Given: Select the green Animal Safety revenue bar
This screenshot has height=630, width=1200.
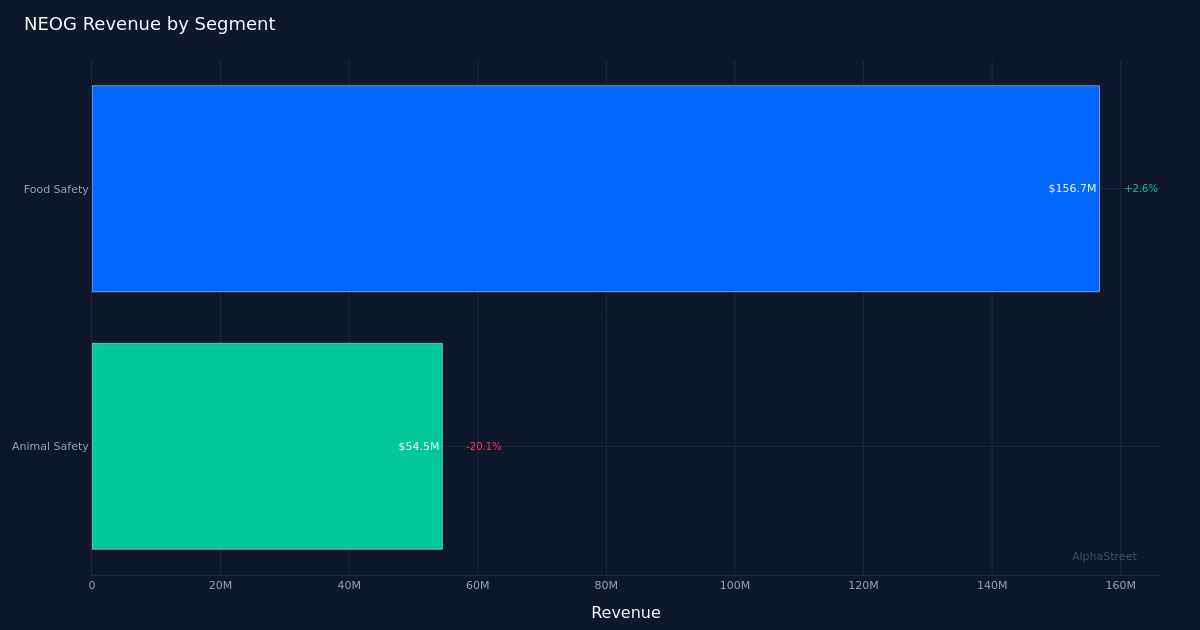Looking at the screenshot, I should point(267,446).
